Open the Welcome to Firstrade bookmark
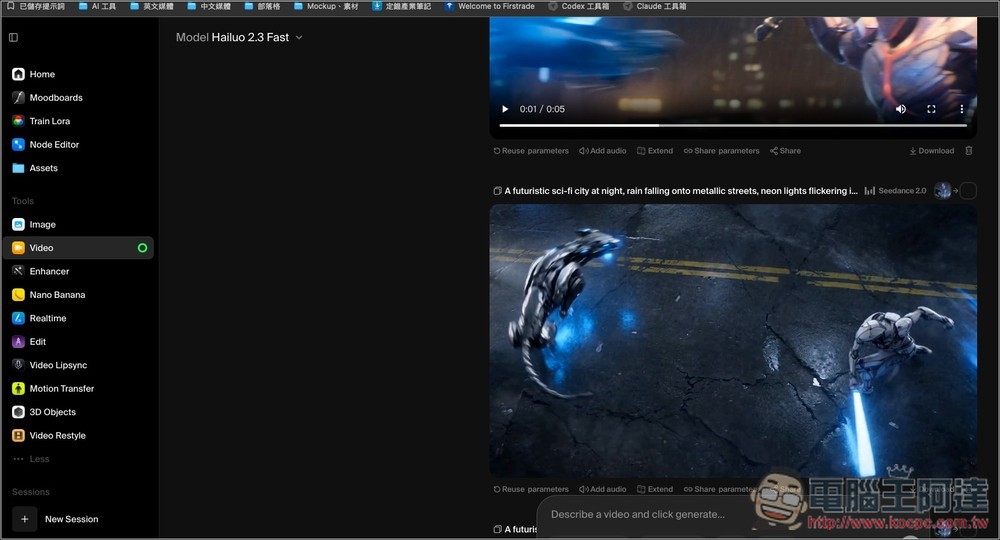Viewport: 1000px width, 540px height. 490,6
